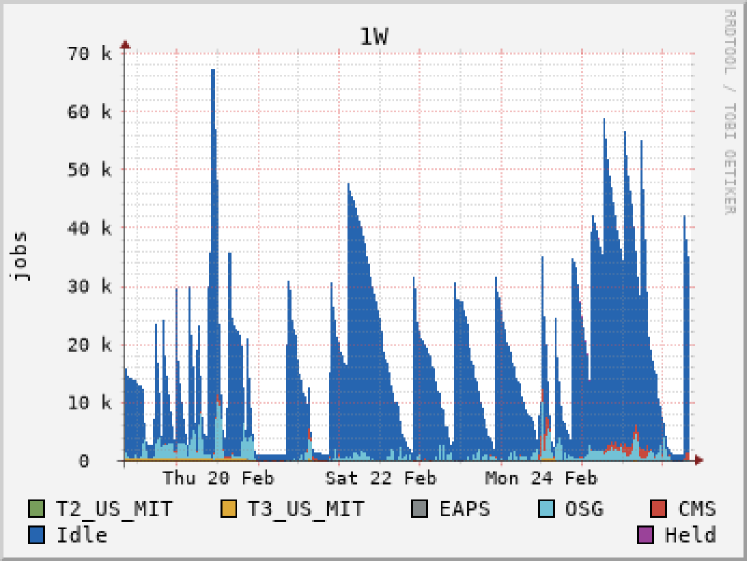Select the Idle legend label
Viewport: 747px width, 561px height.
point(82,534)
